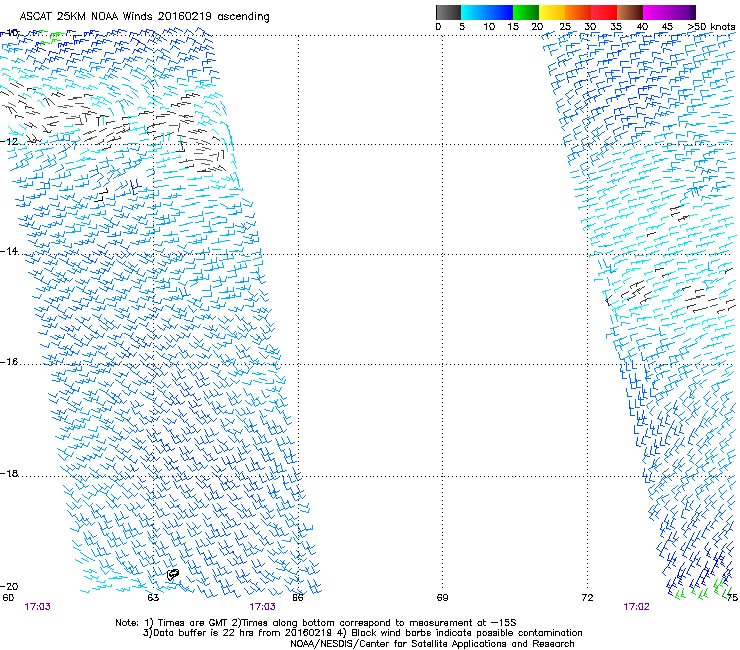Screen dimensions: 740x650
Task: Click the latitude label '-16'
Action: [x=9, y=362]
